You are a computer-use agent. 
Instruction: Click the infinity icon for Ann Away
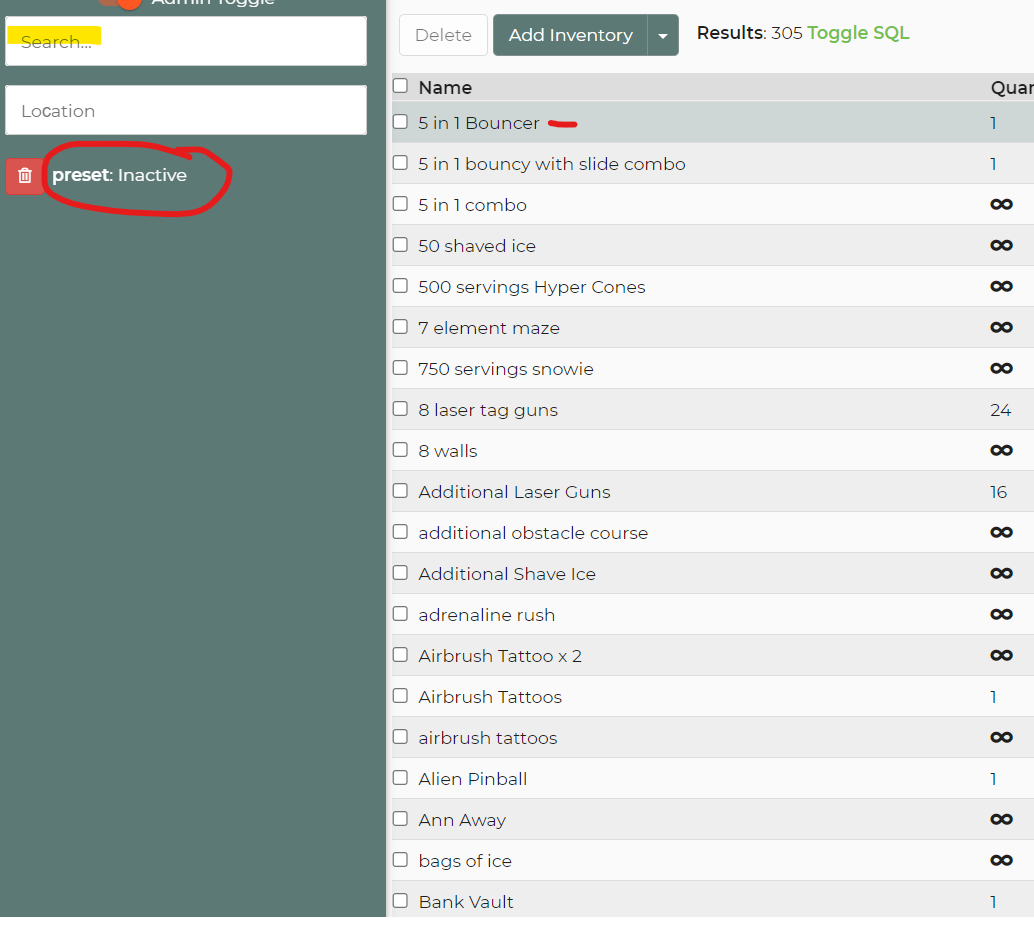pos(1000,820)
